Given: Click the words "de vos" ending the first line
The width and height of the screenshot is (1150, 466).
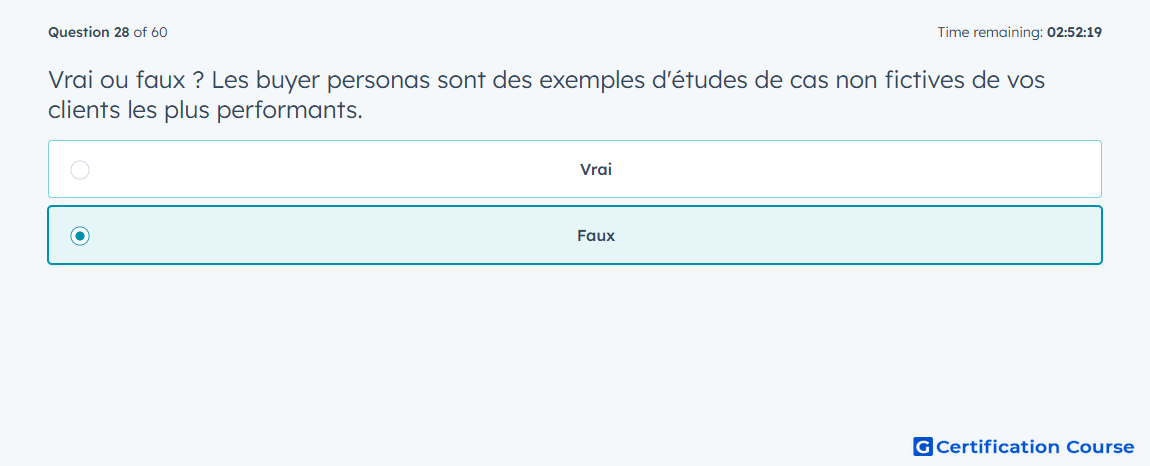Looking at the screenshot, I should tap(1008, 80).
